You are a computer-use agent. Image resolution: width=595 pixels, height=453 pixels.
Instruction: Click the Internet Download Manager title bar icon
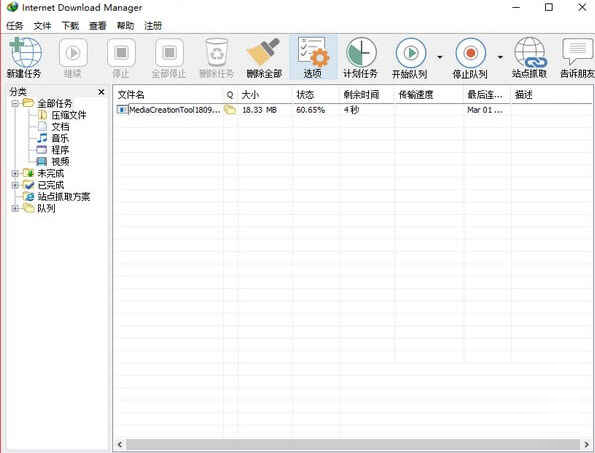tap(12, 7)
